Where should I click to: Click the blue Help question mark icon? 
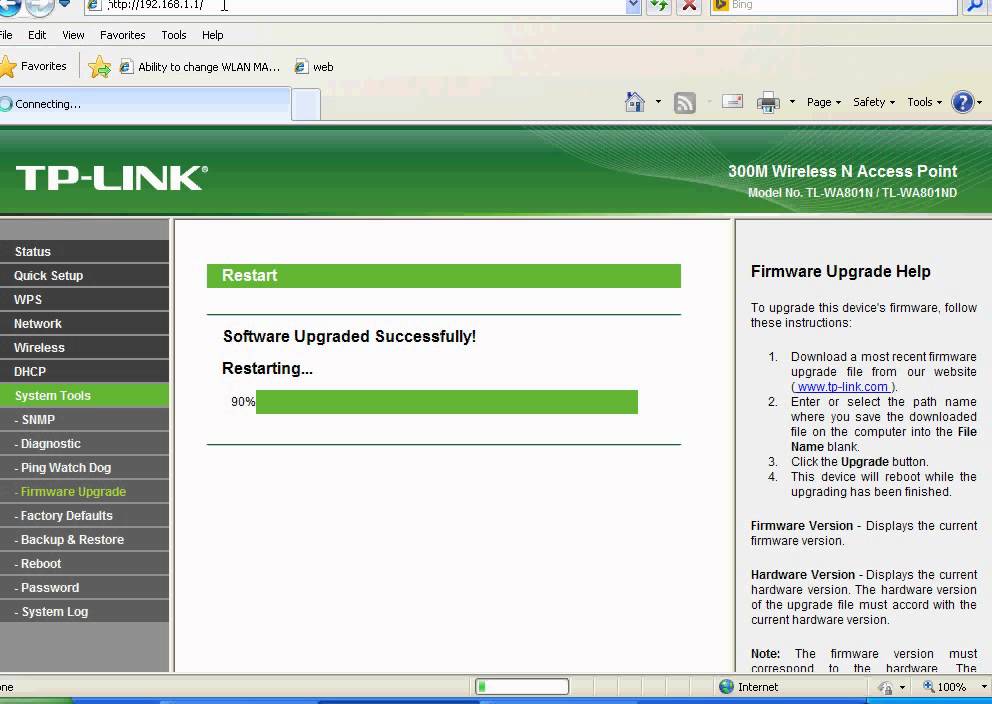pyautogui.click(x=963, y=102)
